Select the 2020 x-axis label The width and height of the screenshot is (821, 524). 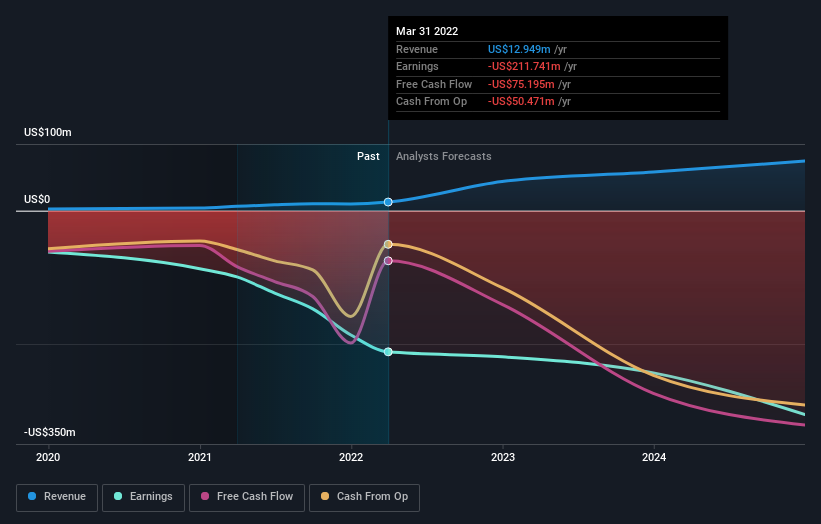48,458
